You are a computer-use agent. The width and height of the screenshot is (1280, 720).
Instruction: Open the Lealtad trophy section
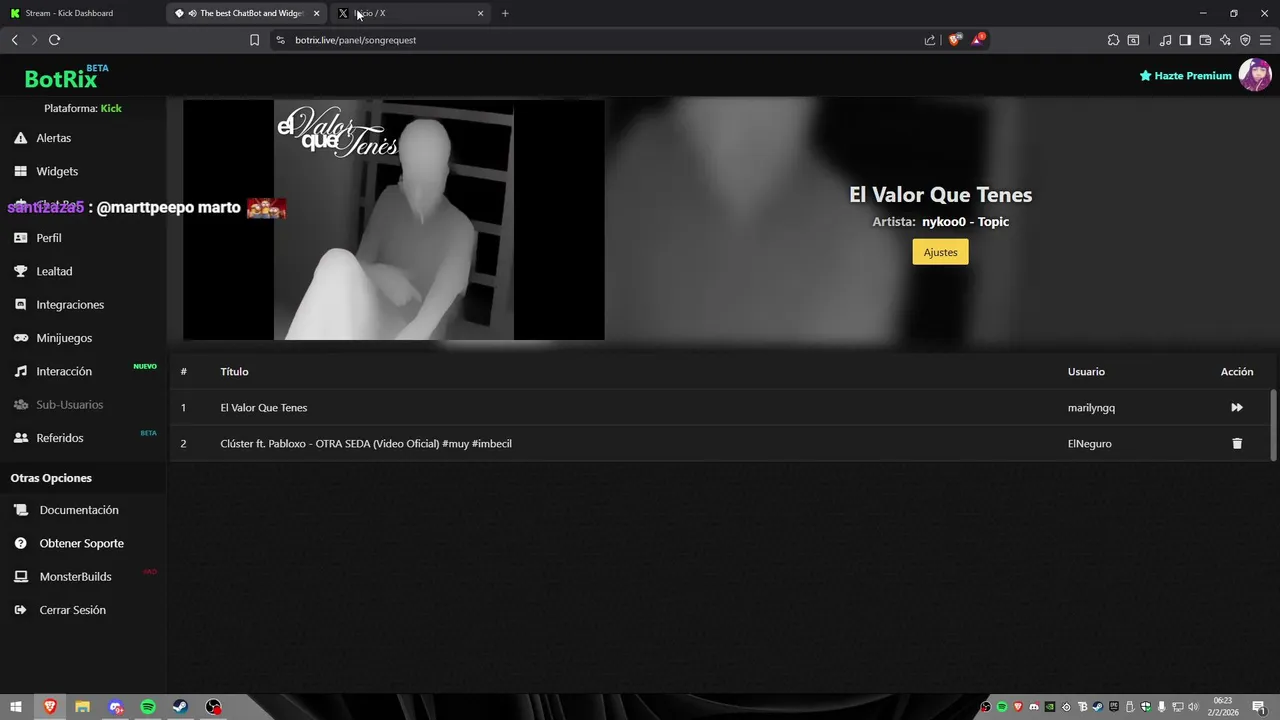pos(43,271)
